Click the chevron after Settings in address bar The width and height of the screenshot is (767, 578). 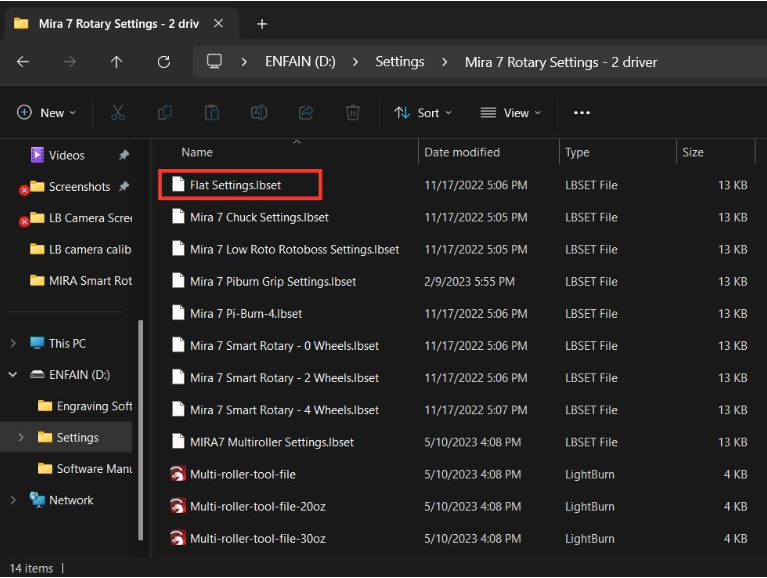444,62
